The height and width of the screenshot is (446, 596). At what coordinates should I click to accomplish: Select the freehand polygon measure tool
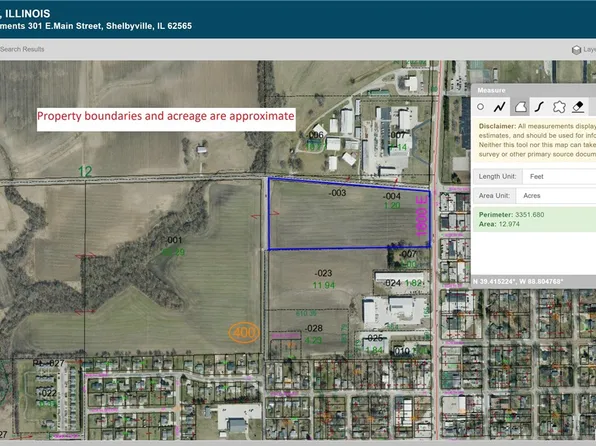(x=559, y=107)
